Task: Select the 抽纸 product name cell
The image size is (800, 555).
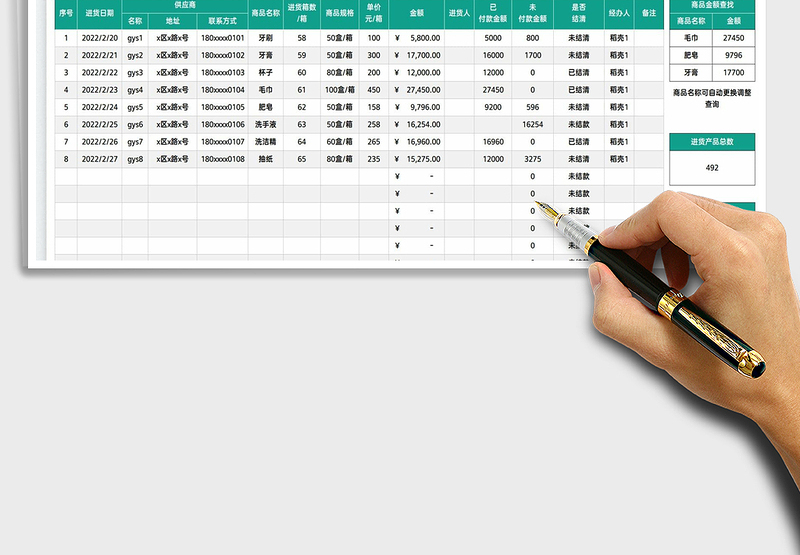Action: [265, 159]
